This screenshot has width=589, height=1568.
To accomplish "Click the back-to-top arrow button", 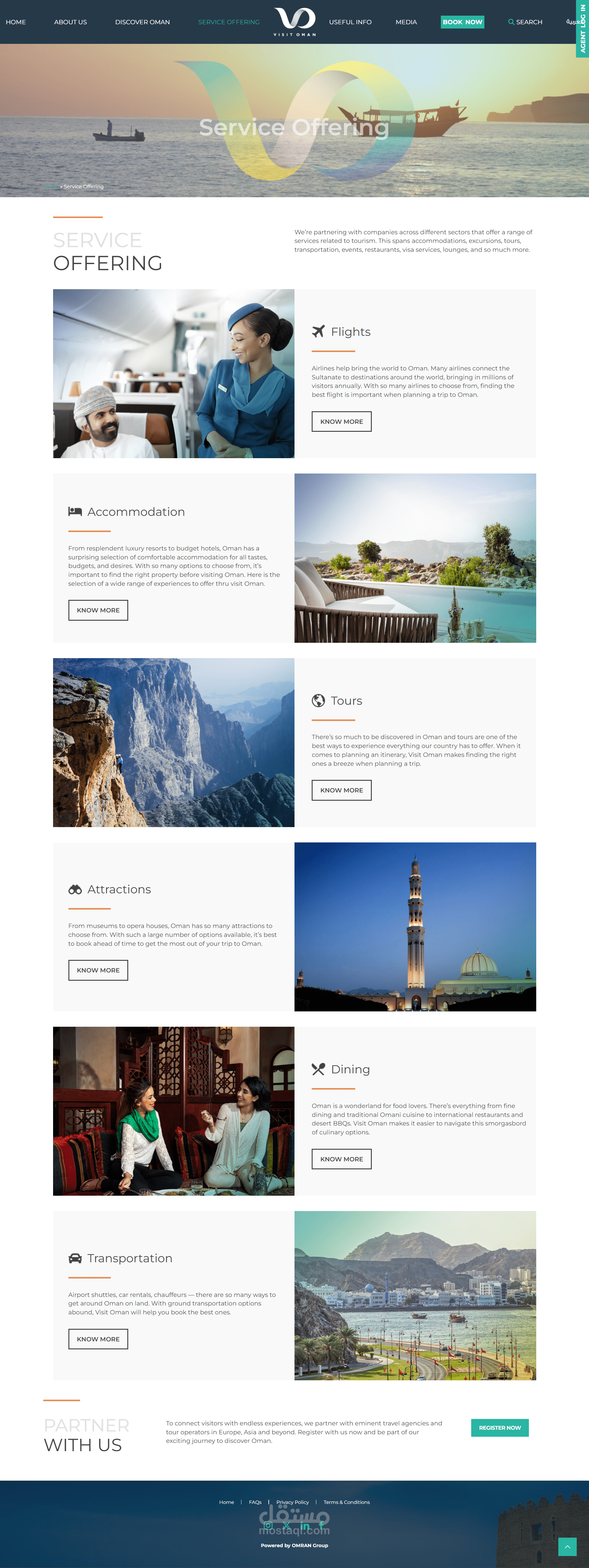I will [x=567, y=1546].
